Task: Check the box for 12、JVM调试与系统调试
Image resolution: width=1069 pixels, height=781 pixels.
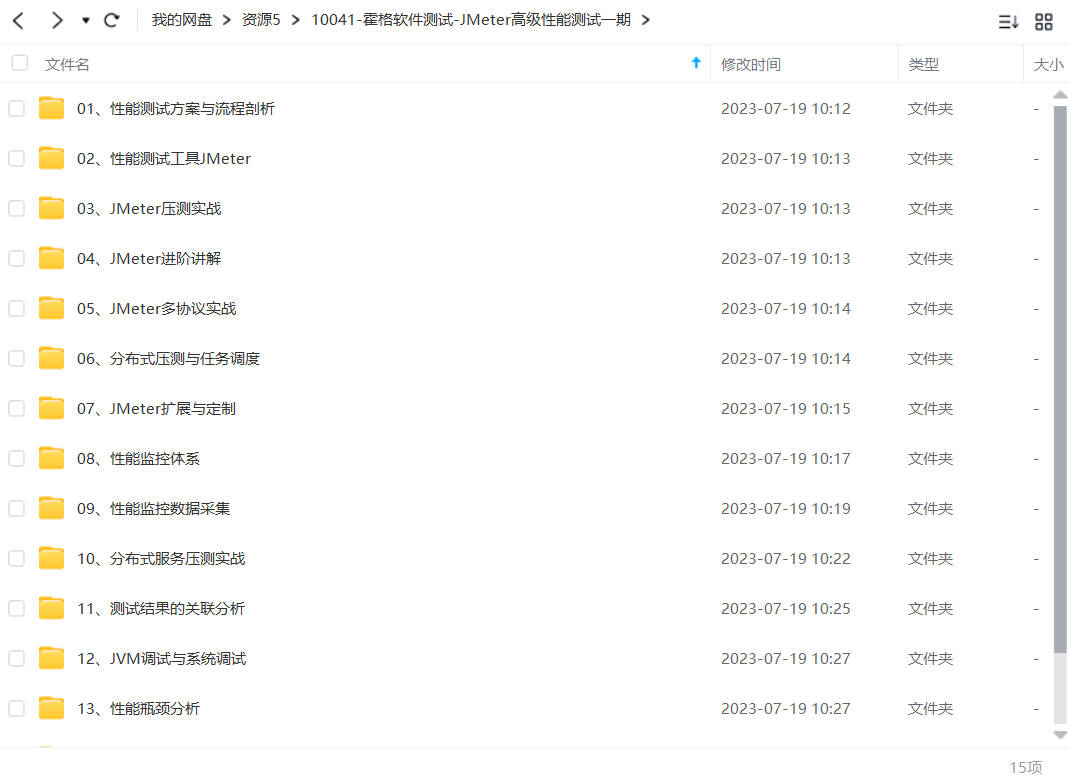Action: tap(16, 658)
